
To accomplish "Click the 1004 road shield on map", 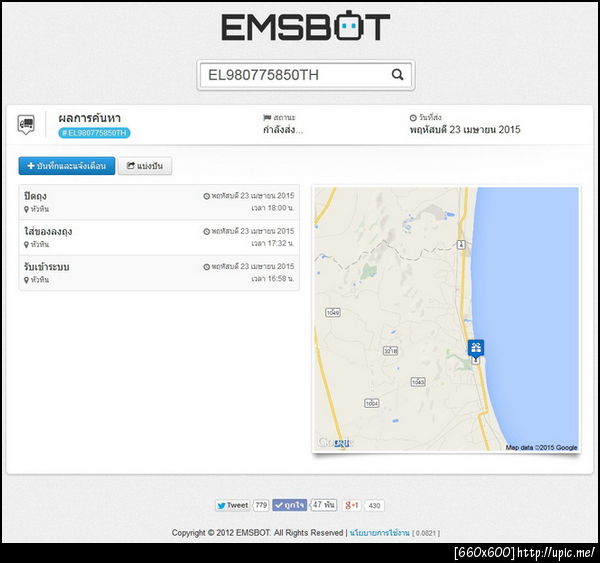I will pos(372,403).
